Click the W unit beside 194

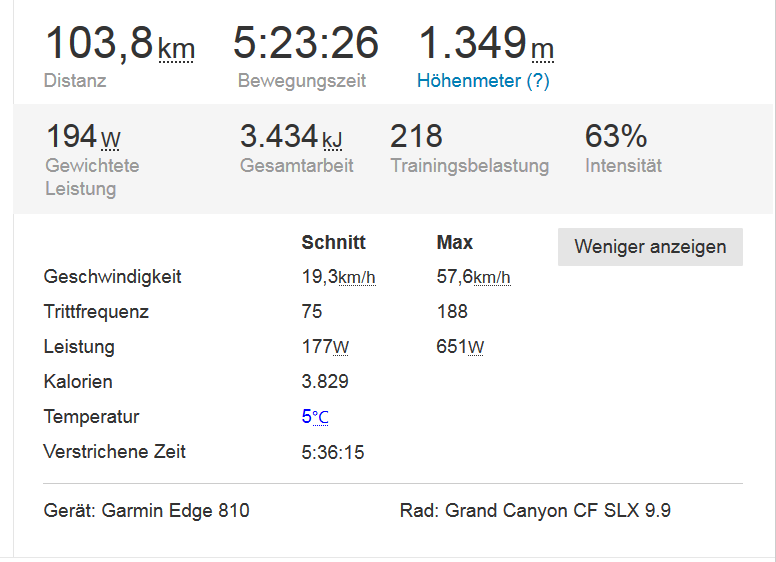click(110, 138)
